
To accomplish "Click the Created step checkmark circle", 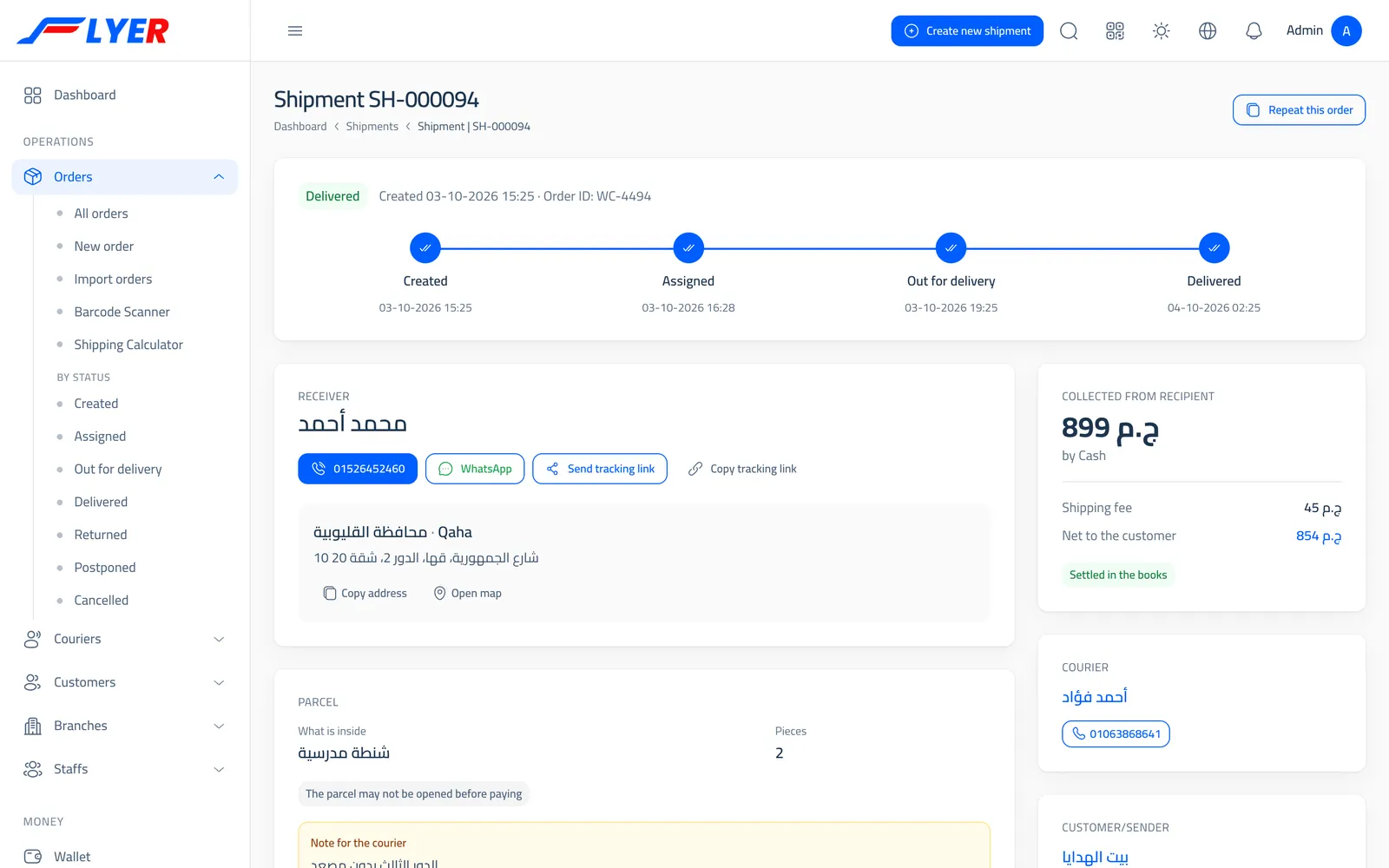I will point(425,248).
